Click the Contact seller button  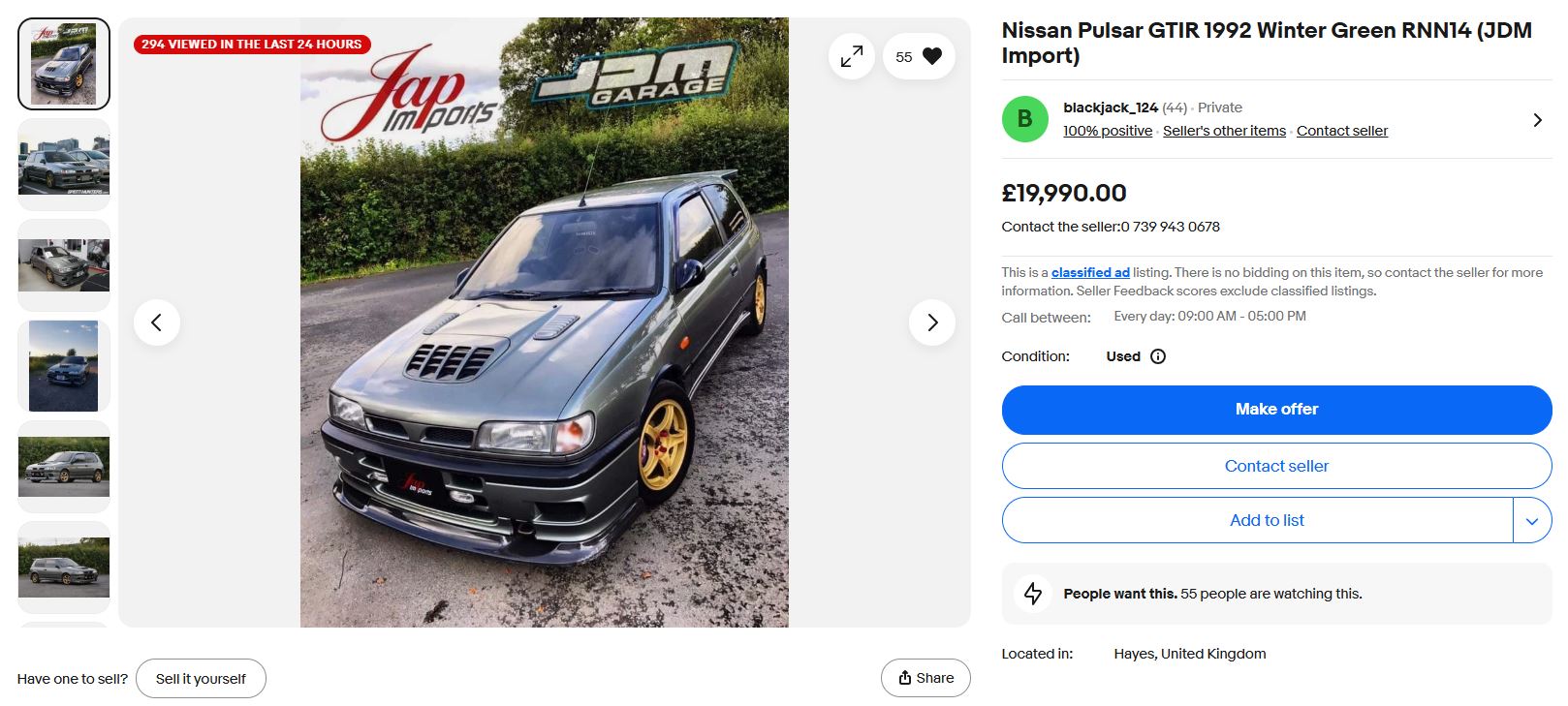pyautogui.click(x=1276, y=466)
